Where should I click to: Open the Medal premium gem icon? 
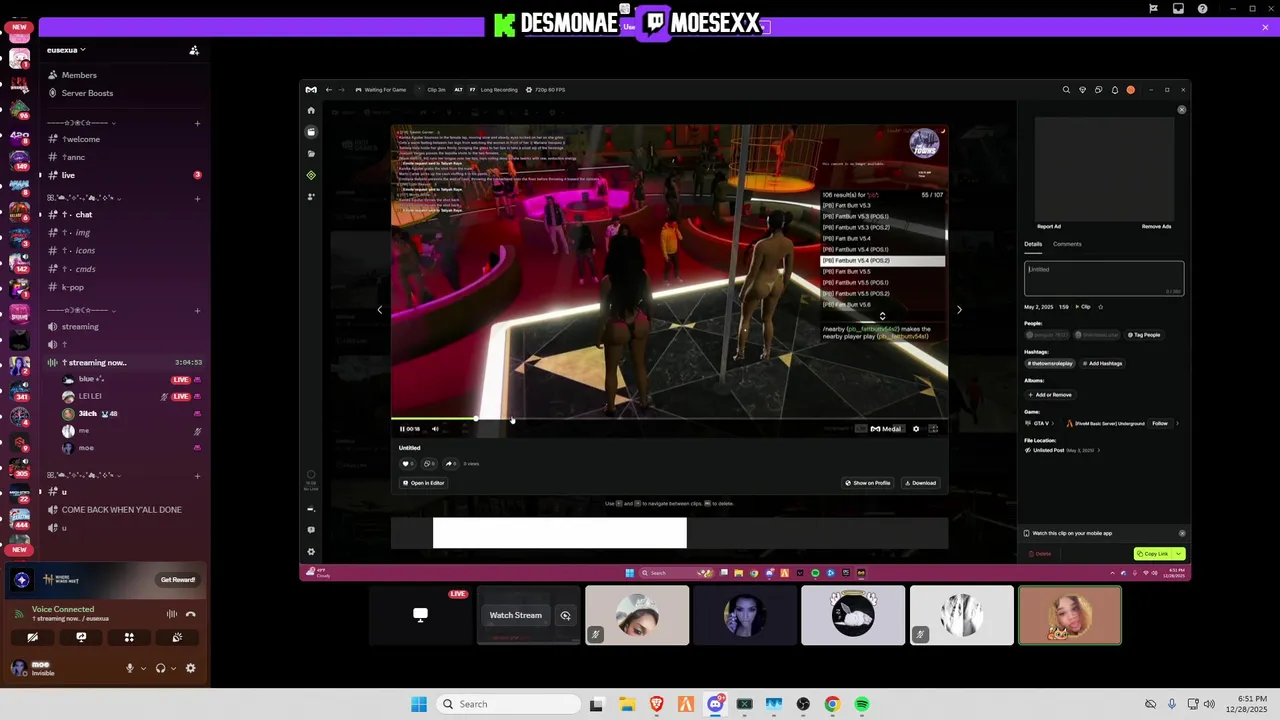click(x=1082, y=90)
